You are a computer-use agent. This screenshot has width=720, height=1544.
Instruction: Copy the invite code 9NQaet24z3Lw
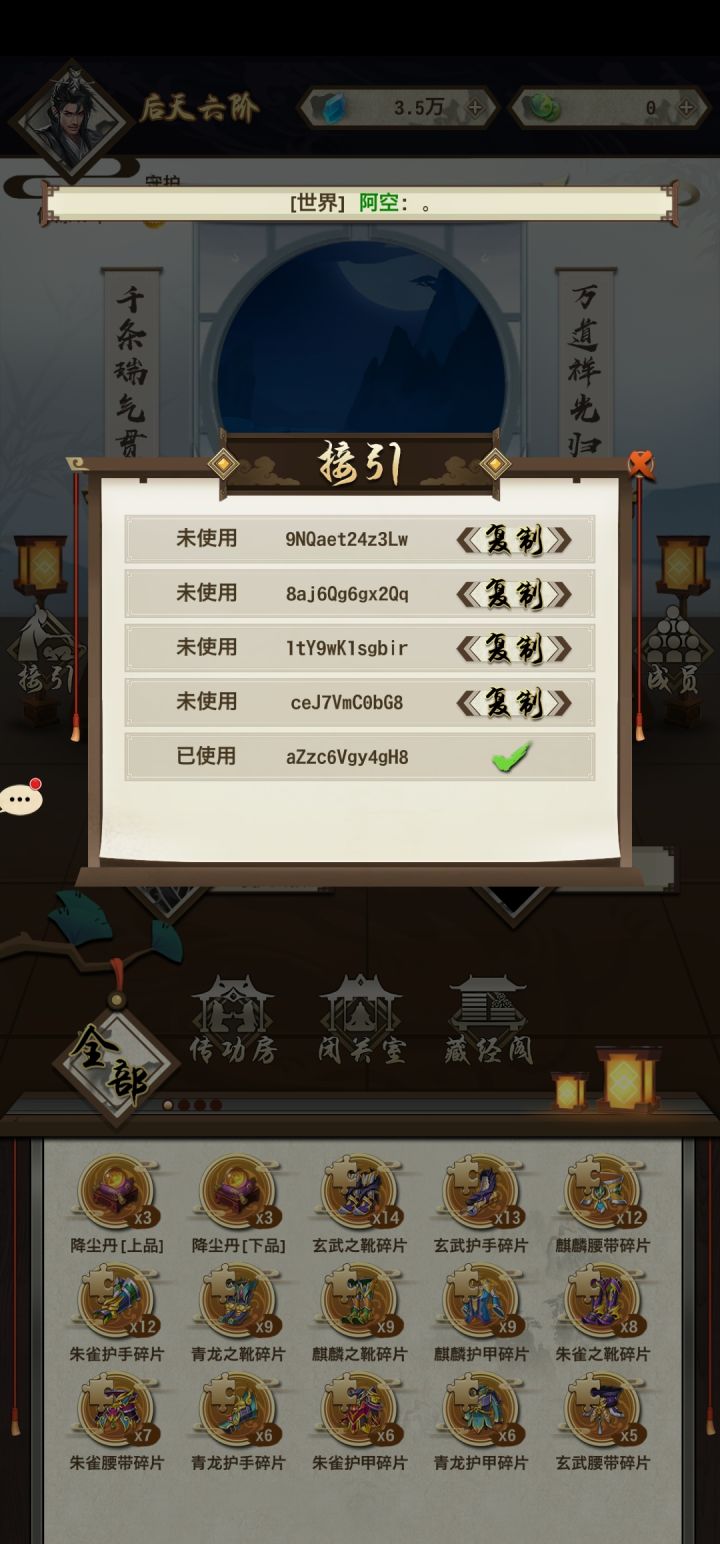pos(514,540)
